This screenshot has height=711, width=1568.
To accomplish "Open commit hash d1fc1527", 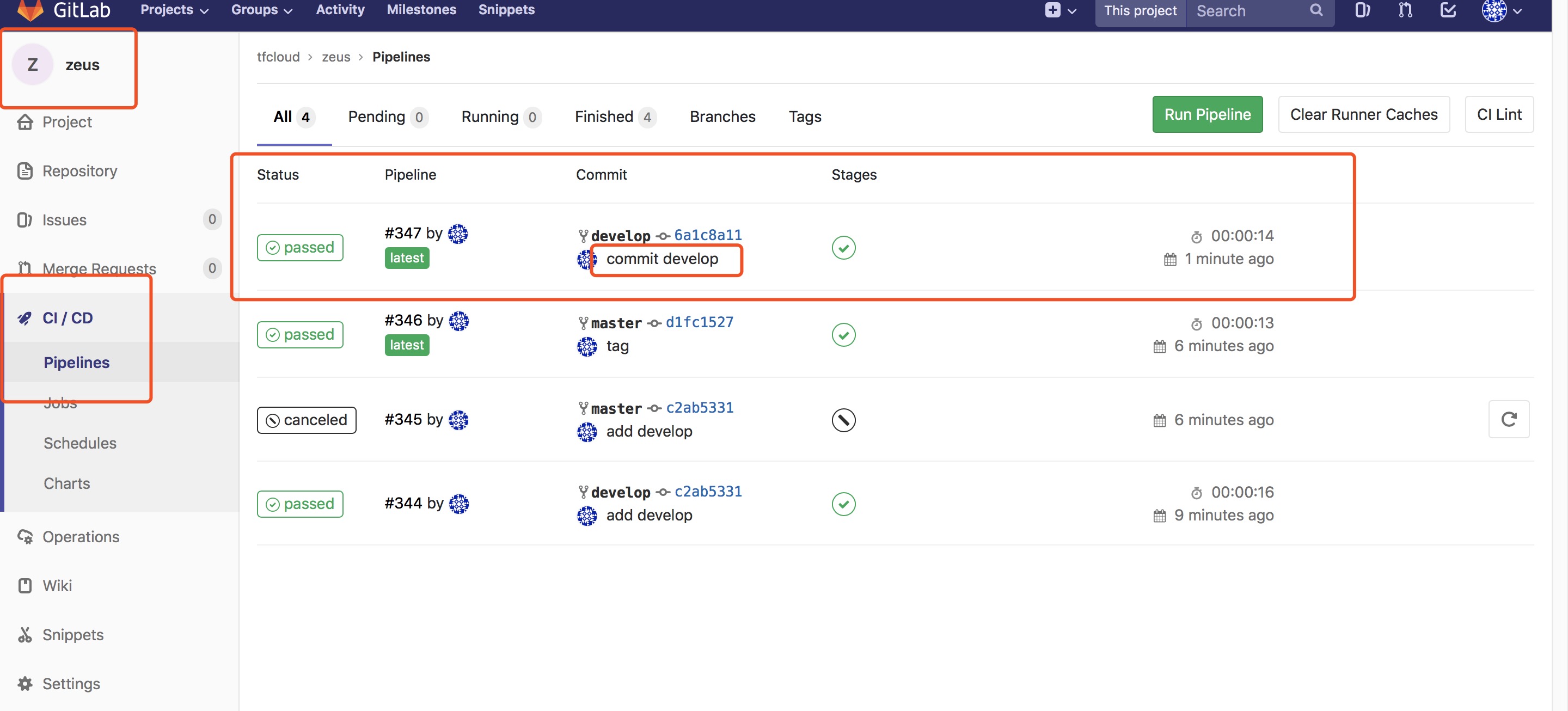I will (x=700, y=322).
